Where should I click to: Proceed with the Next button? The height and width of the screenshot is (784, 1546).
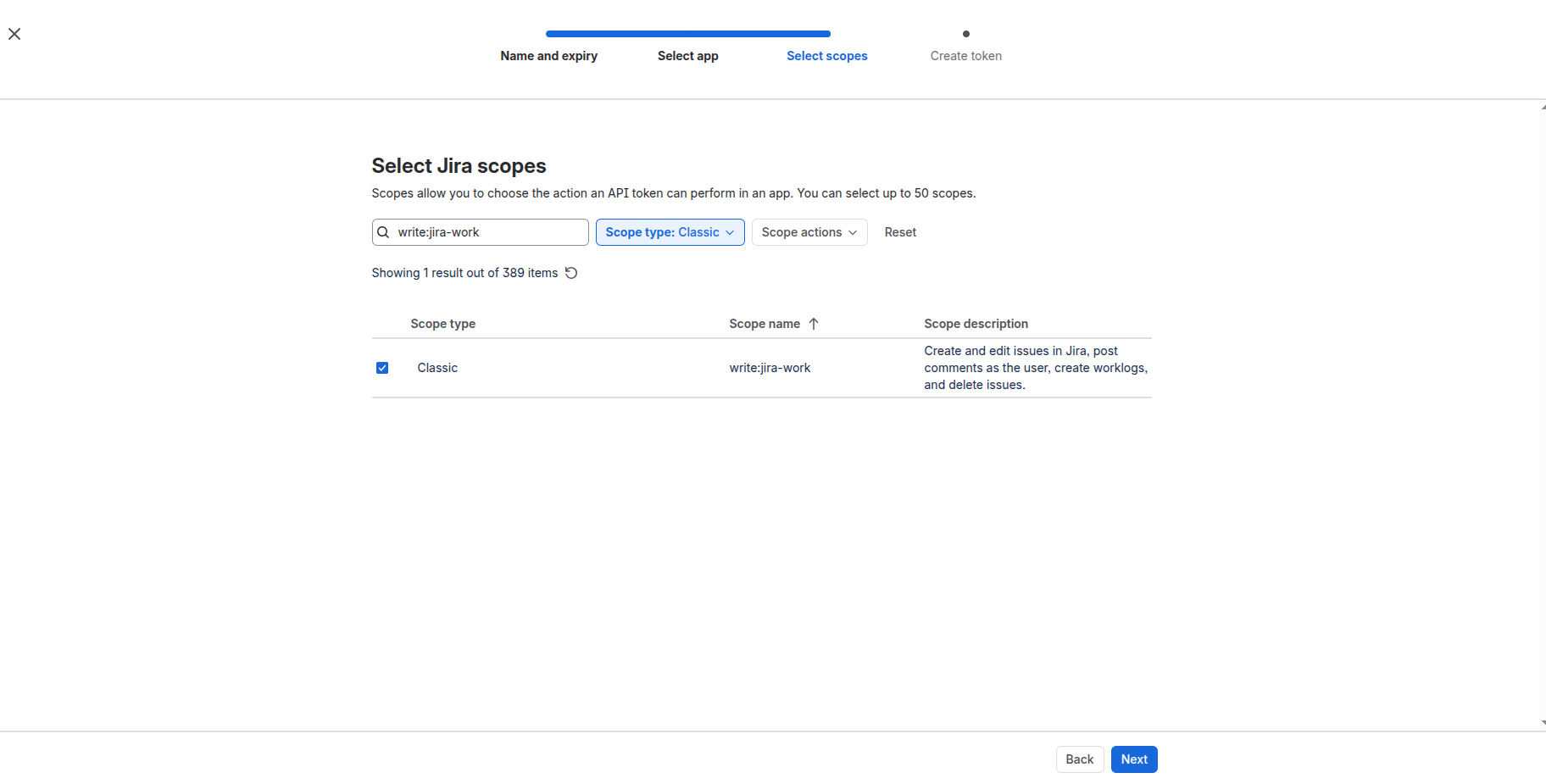tap(1134, 759)
